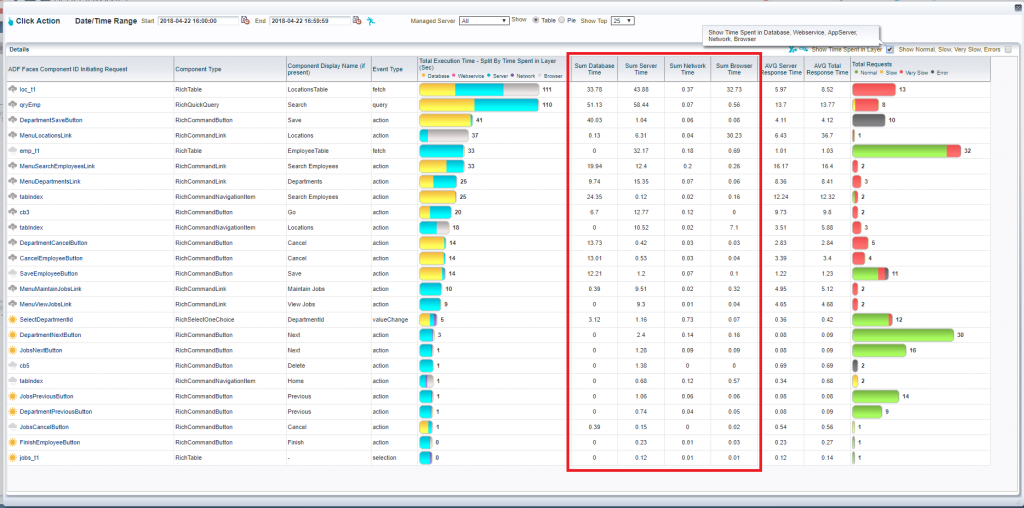Open the Managed Server dropdown

[484, 20]
